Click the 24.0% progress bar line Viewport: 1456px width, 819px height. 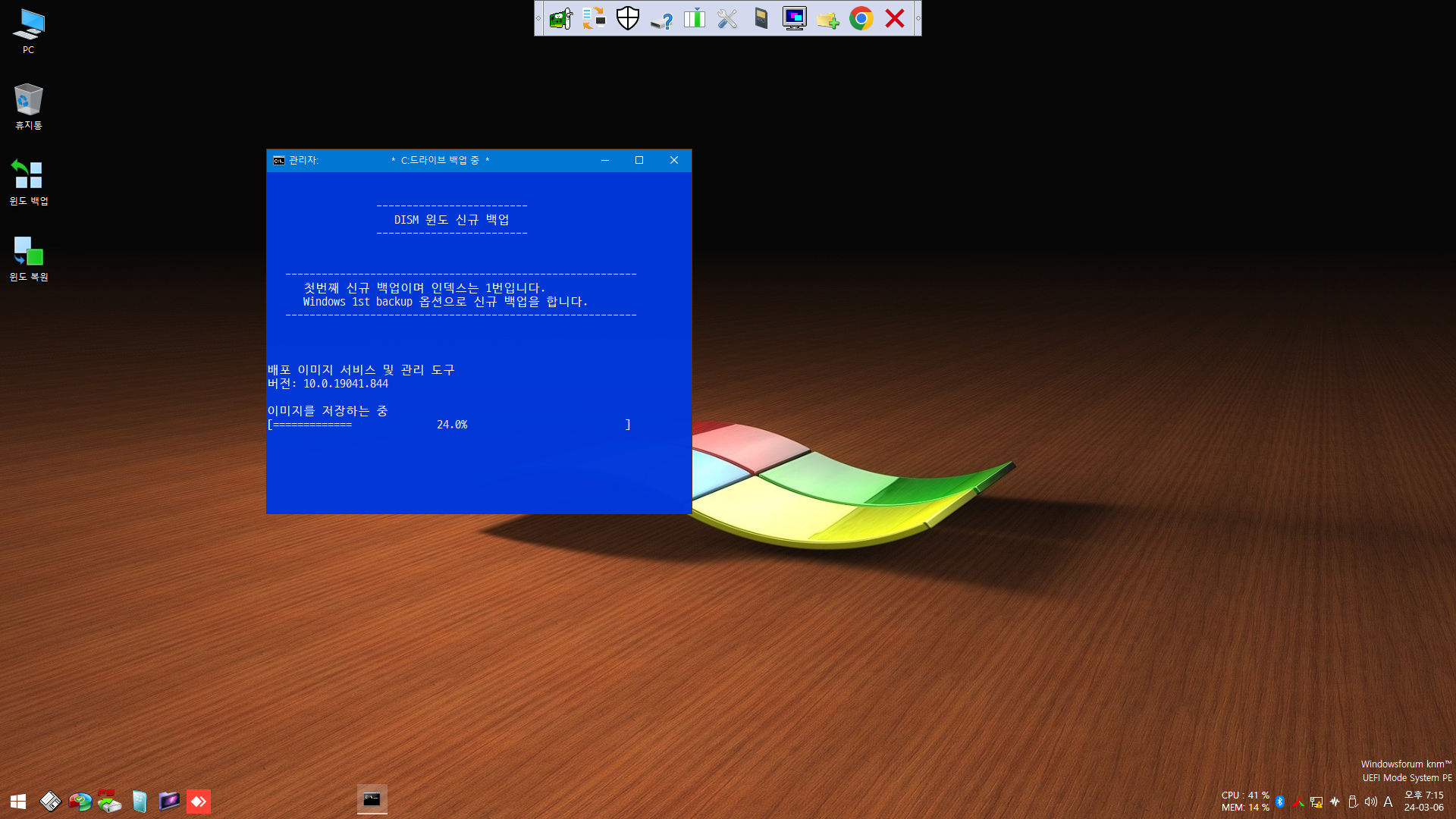pos(449,425)
